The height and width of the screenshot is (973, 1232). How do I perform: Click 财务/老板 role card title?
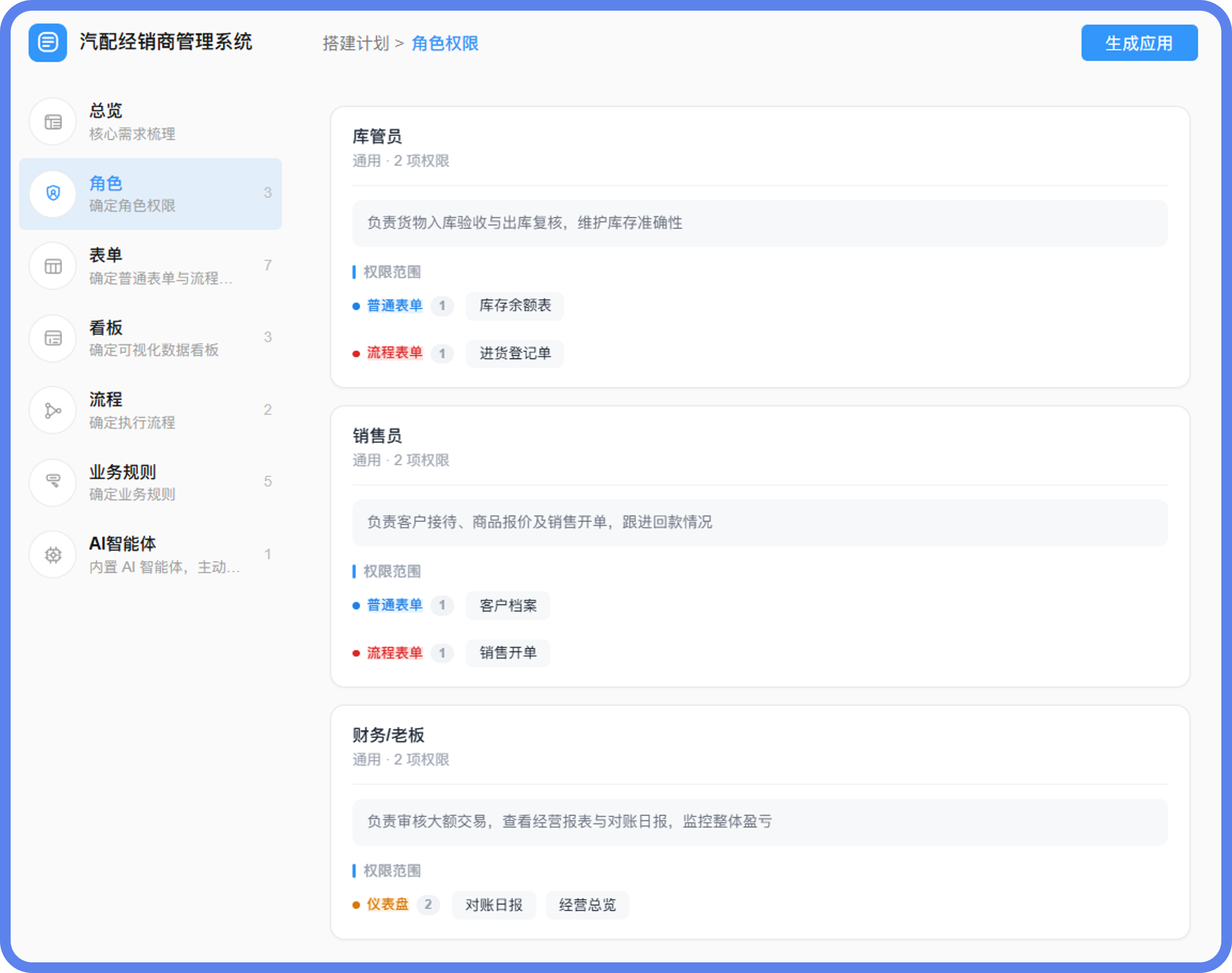point(388,735)
